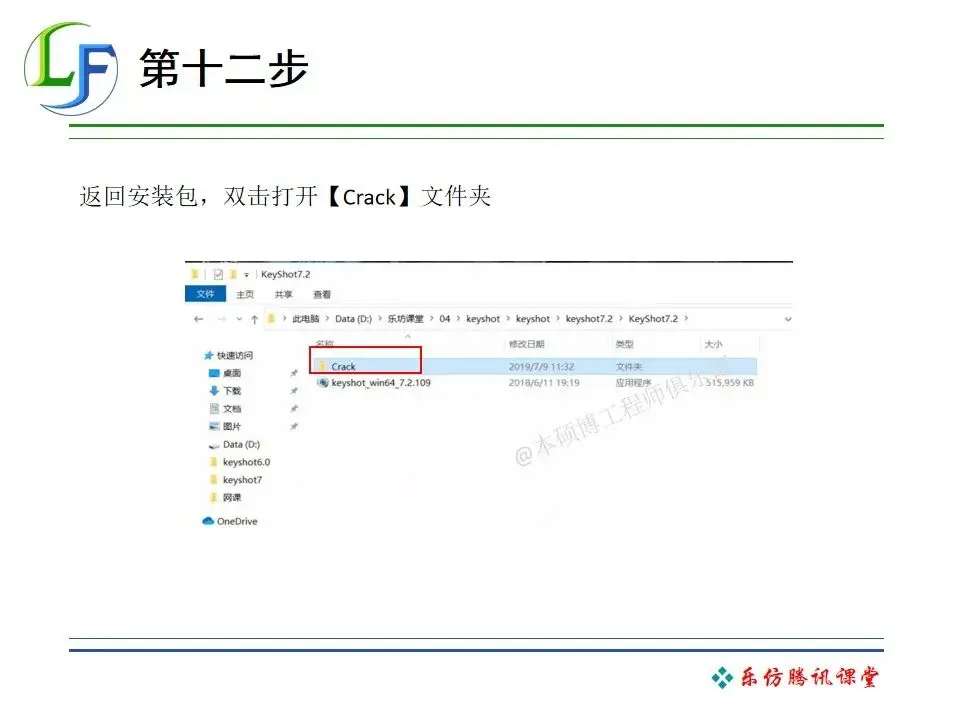The width and height of the screenshot is (960, 720).
Task: Click the 515,959 KB size value
Action: click(x=730, y=383)
